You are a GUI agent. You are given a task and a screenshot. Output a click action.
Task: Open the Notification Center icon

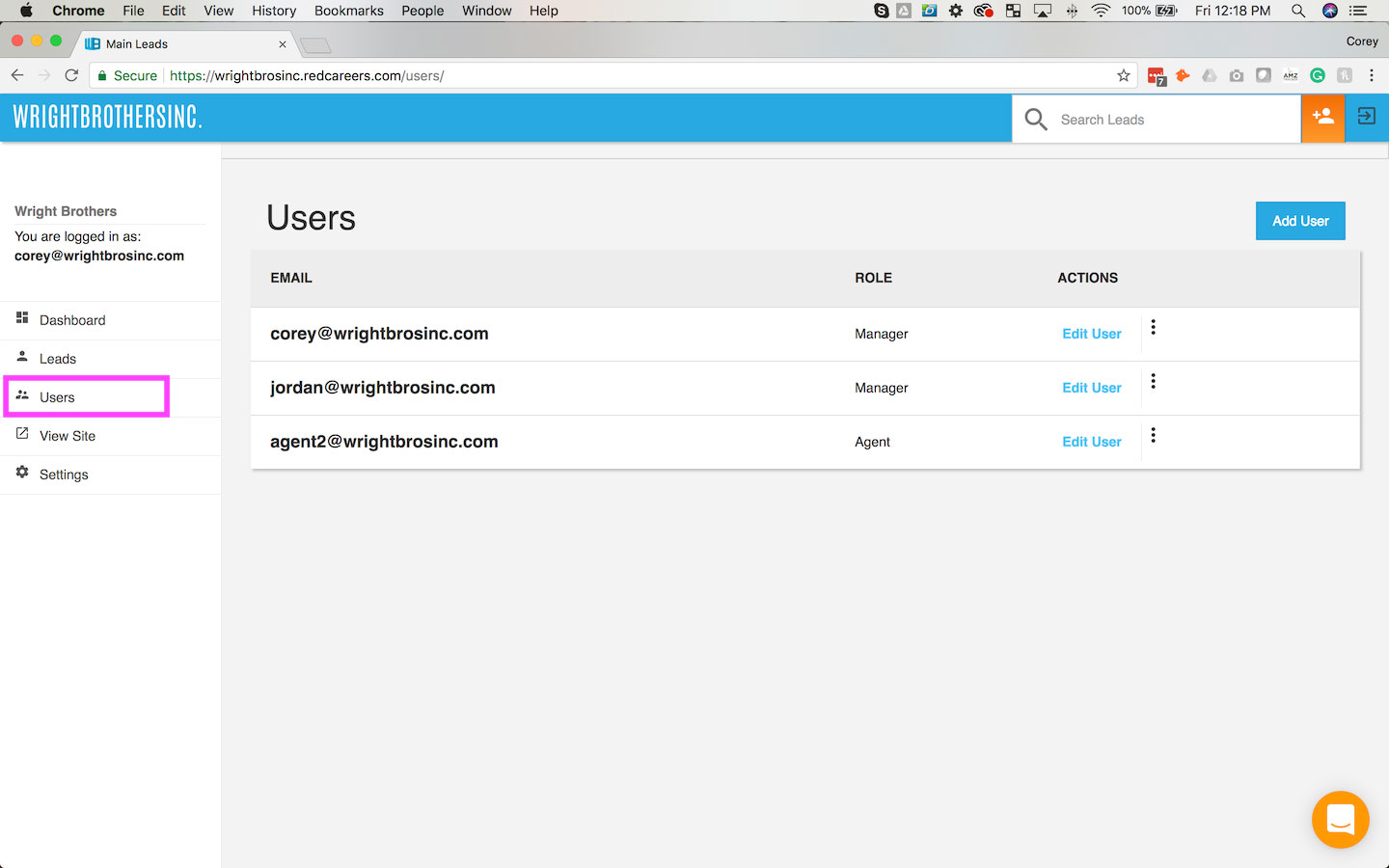[x=1359, y=11]
